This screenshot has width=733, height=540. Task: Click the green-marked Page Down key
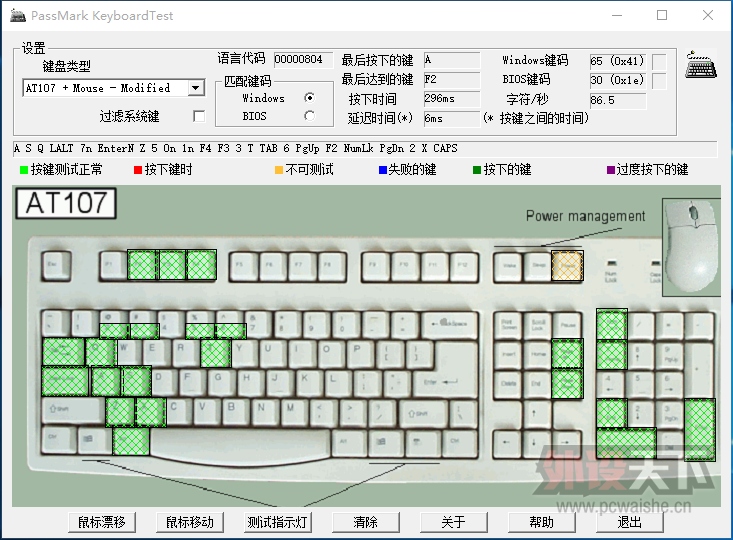[x=568, y=383]
